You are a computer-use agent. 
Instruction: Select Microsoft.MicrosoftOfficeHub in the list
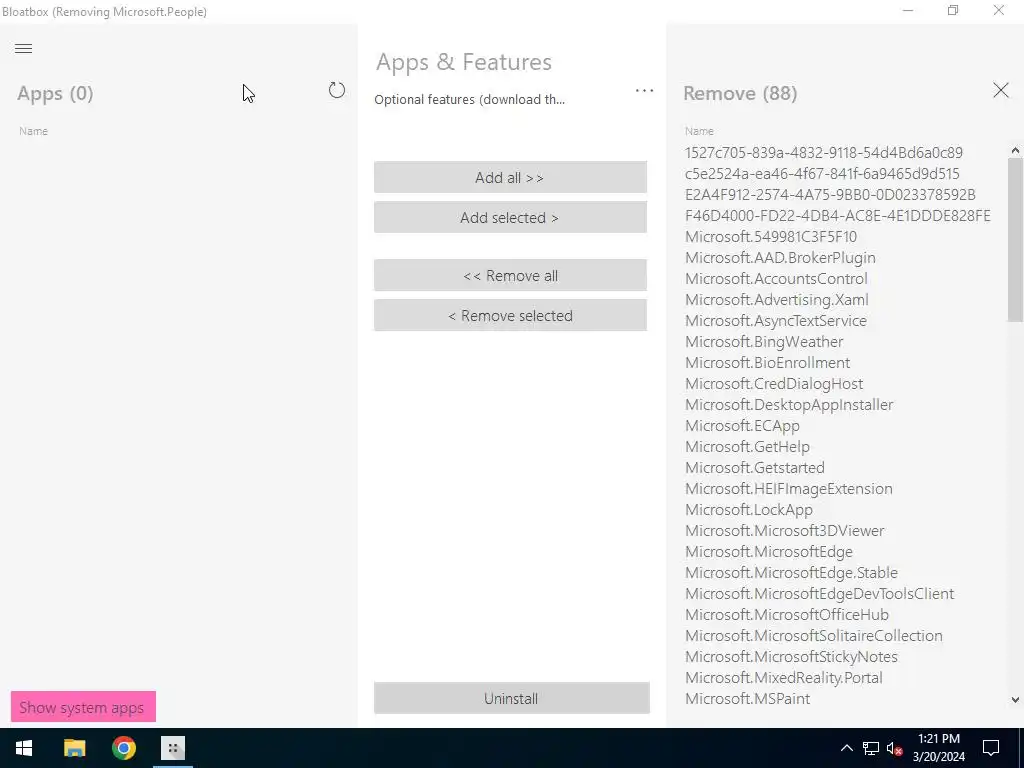click(787, 614)
